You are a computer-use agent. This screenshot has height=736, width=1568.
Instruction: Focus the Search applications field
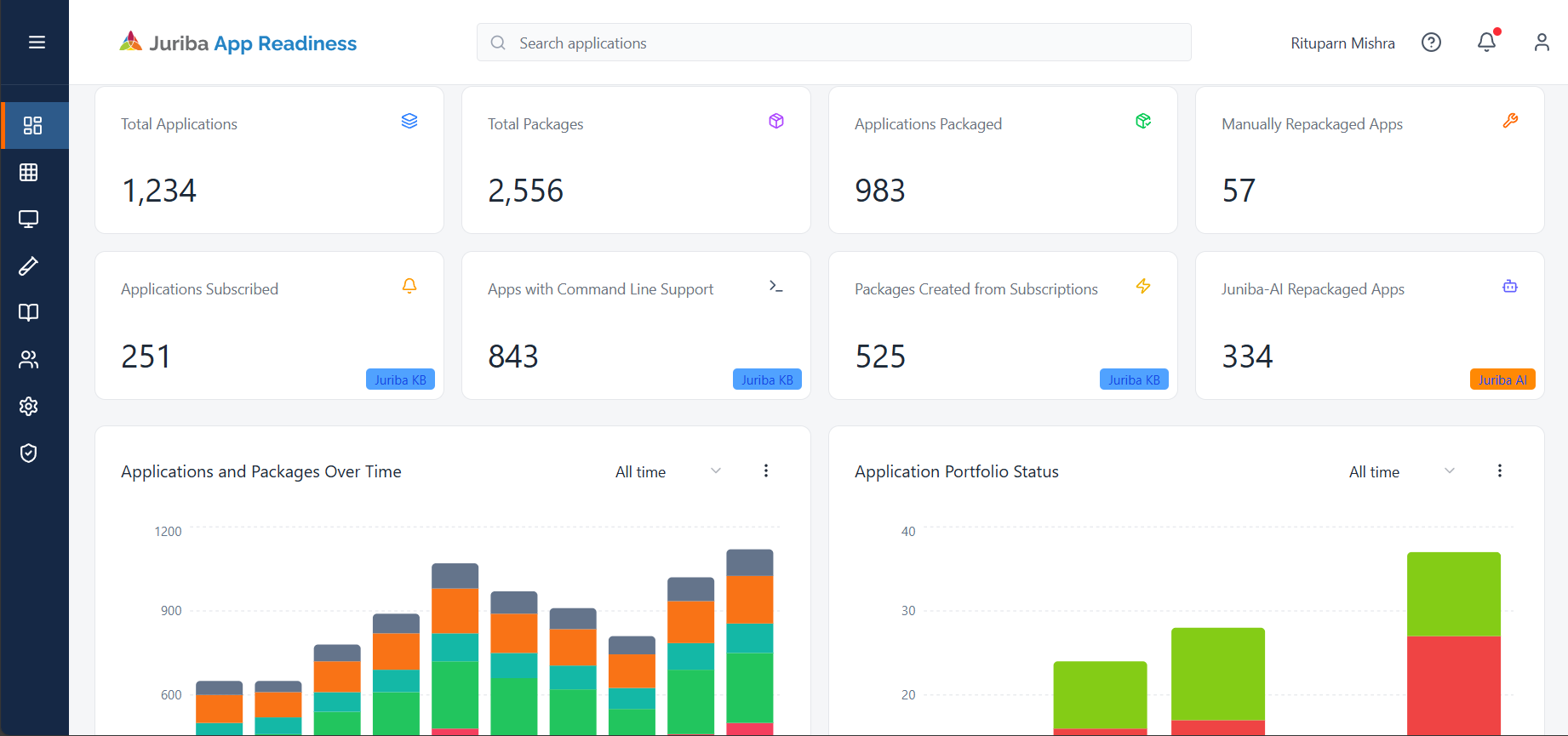pyautogui.click(x=834, y=43)
